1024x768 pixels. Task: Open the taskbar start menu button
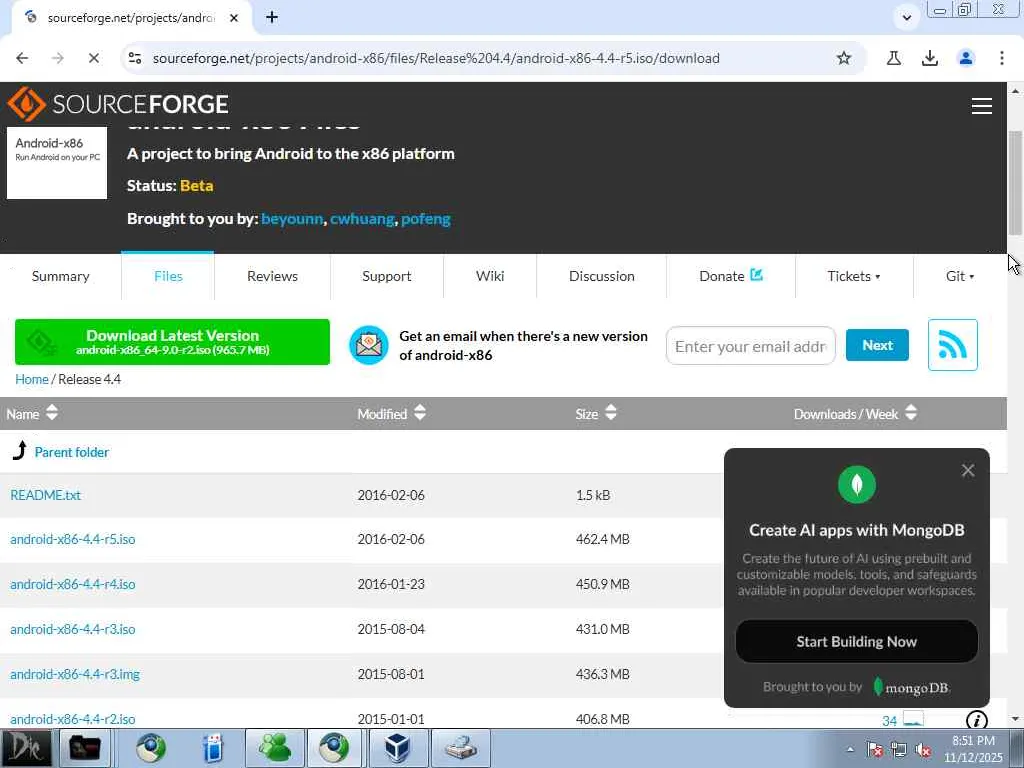[x=26, y=748]
